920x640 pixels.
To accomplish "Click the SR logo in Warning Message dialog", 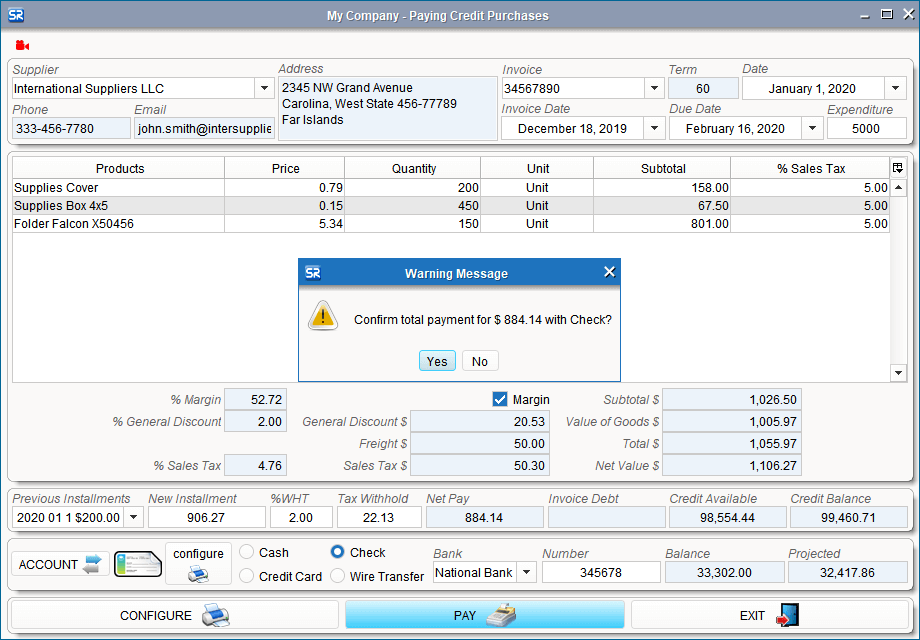I will 313,273.
